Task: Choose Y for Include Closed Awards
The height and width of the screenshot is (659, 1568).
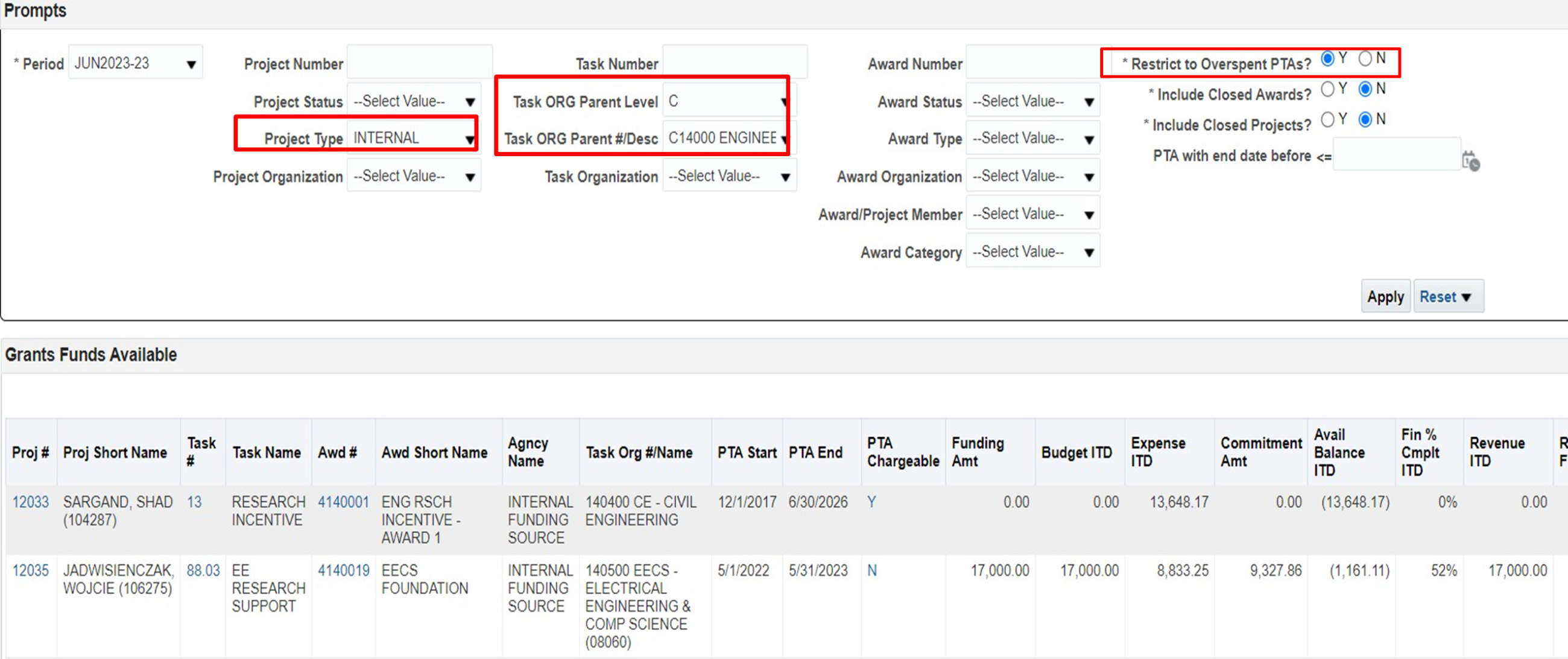Action: click(x=1327, y=89)
